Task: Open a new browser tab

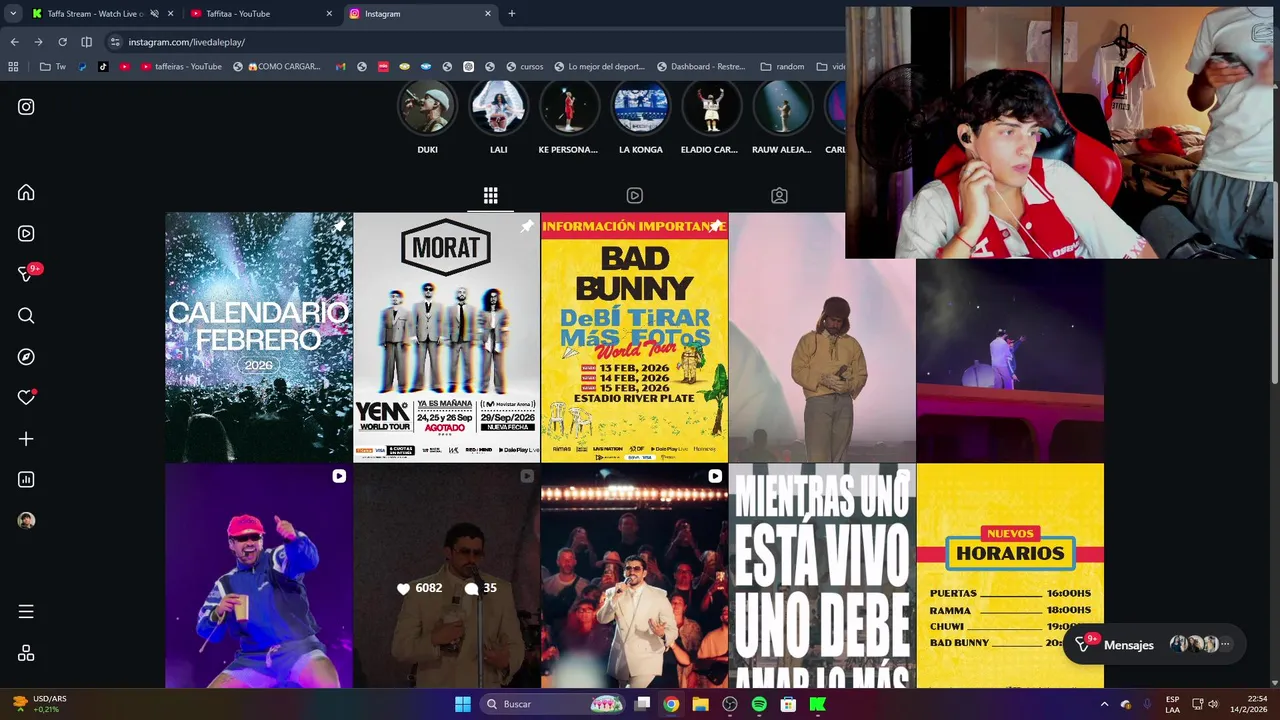Action: click(x=512, y=14)
